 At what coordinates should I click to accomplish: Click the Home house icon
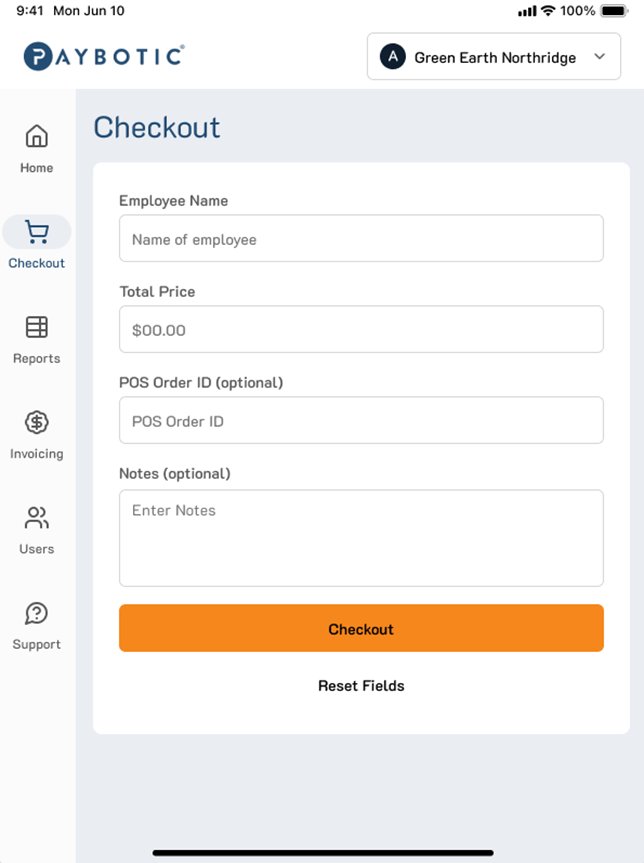click(37, 136)
